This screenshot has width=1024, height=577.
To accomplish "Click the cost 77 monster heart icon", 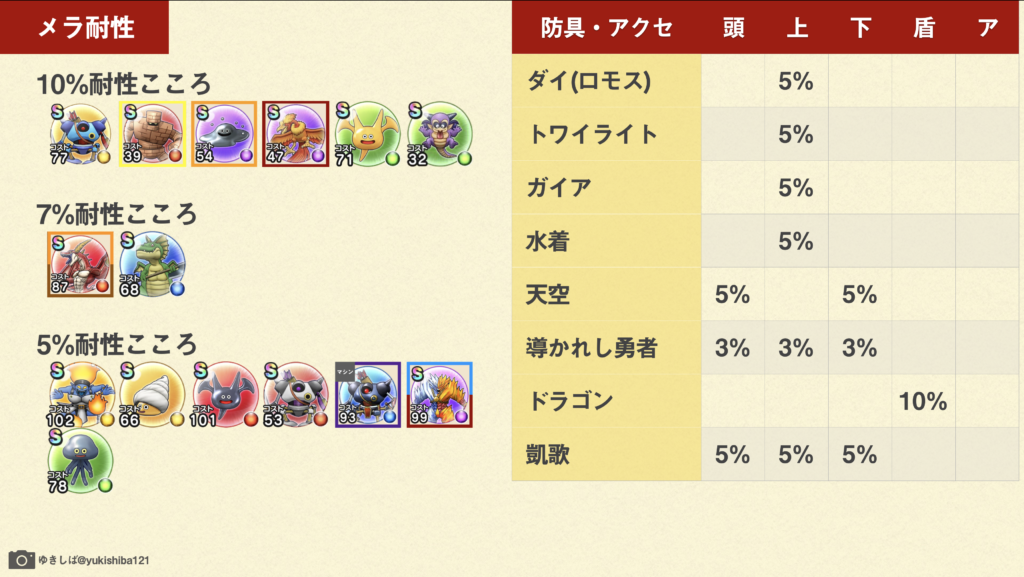I will (80, 134).
